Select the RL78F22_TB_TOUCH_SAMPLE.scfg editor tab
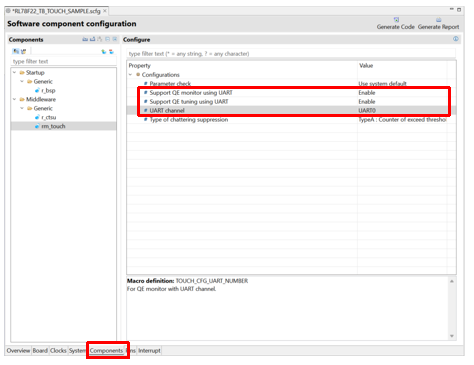474x365 pixels. pyautogui.click(x=56, y=11)
